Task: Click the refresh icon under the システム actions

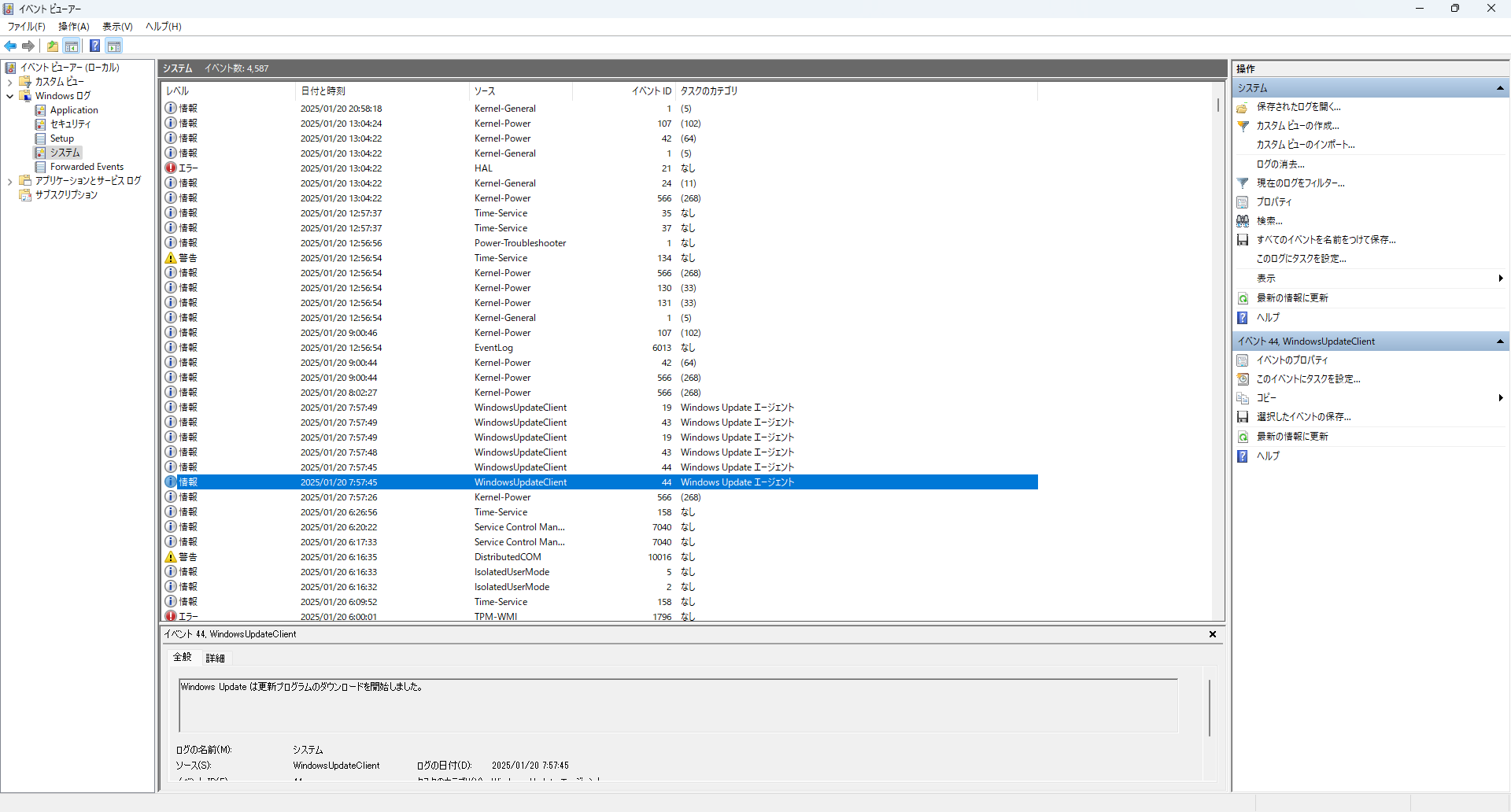Action: coord(1243,298)
